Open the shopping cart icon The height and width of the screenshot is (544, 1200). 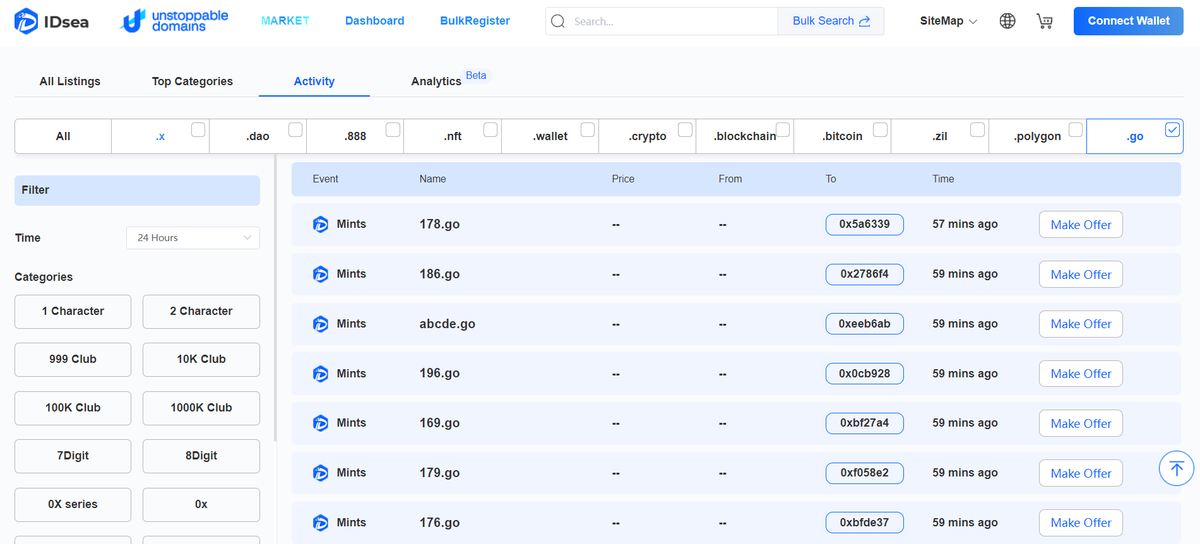[1045, 21]
